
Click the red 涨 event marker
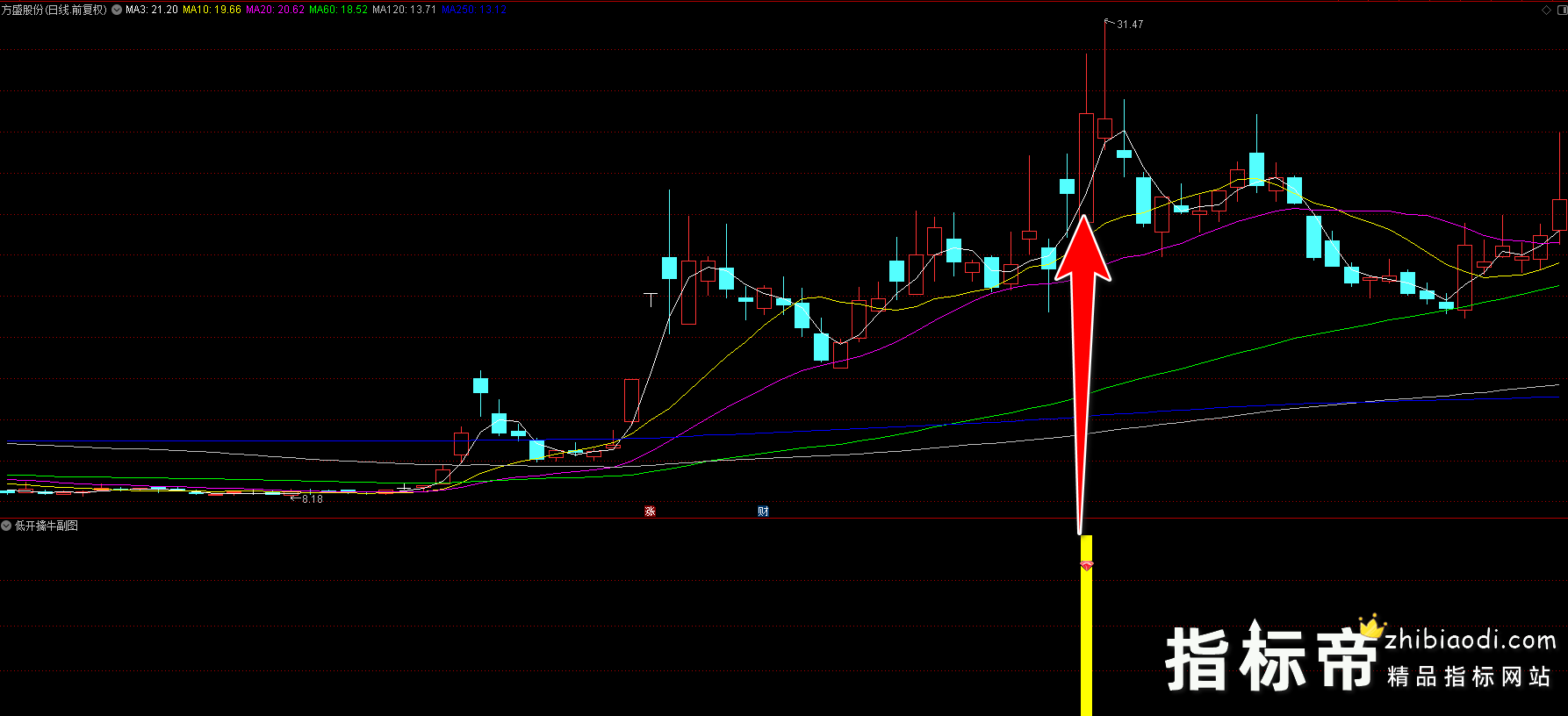click(650, 511)
